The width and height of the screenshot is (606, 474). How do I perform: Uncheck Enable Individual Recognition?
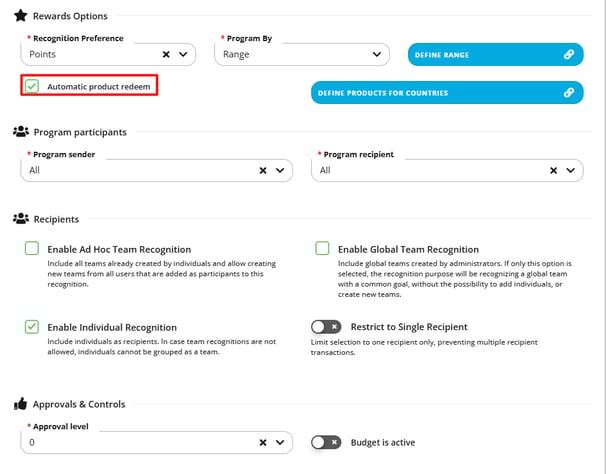(x=32, y=327)
